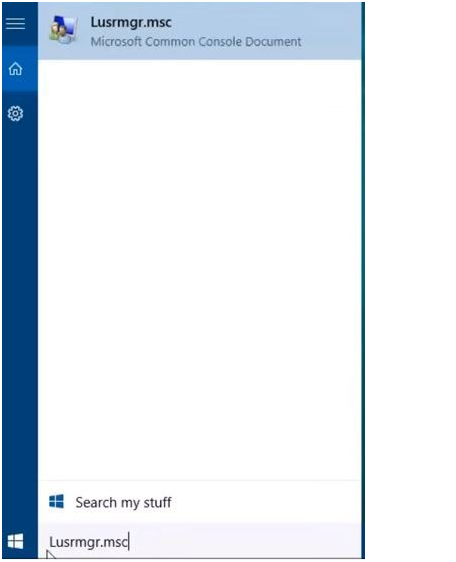The image size is (456, 562).
Task: Expand the hamburger menu in sidebar
Action: (x=15, y=24)
